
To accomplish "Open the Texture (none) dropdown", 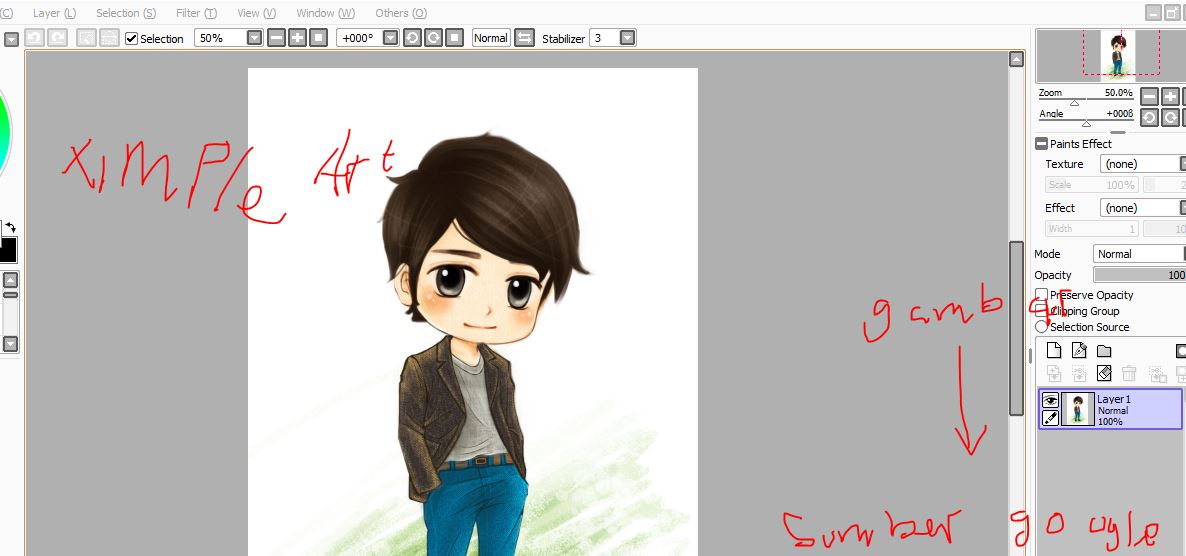I will 1142,163.
